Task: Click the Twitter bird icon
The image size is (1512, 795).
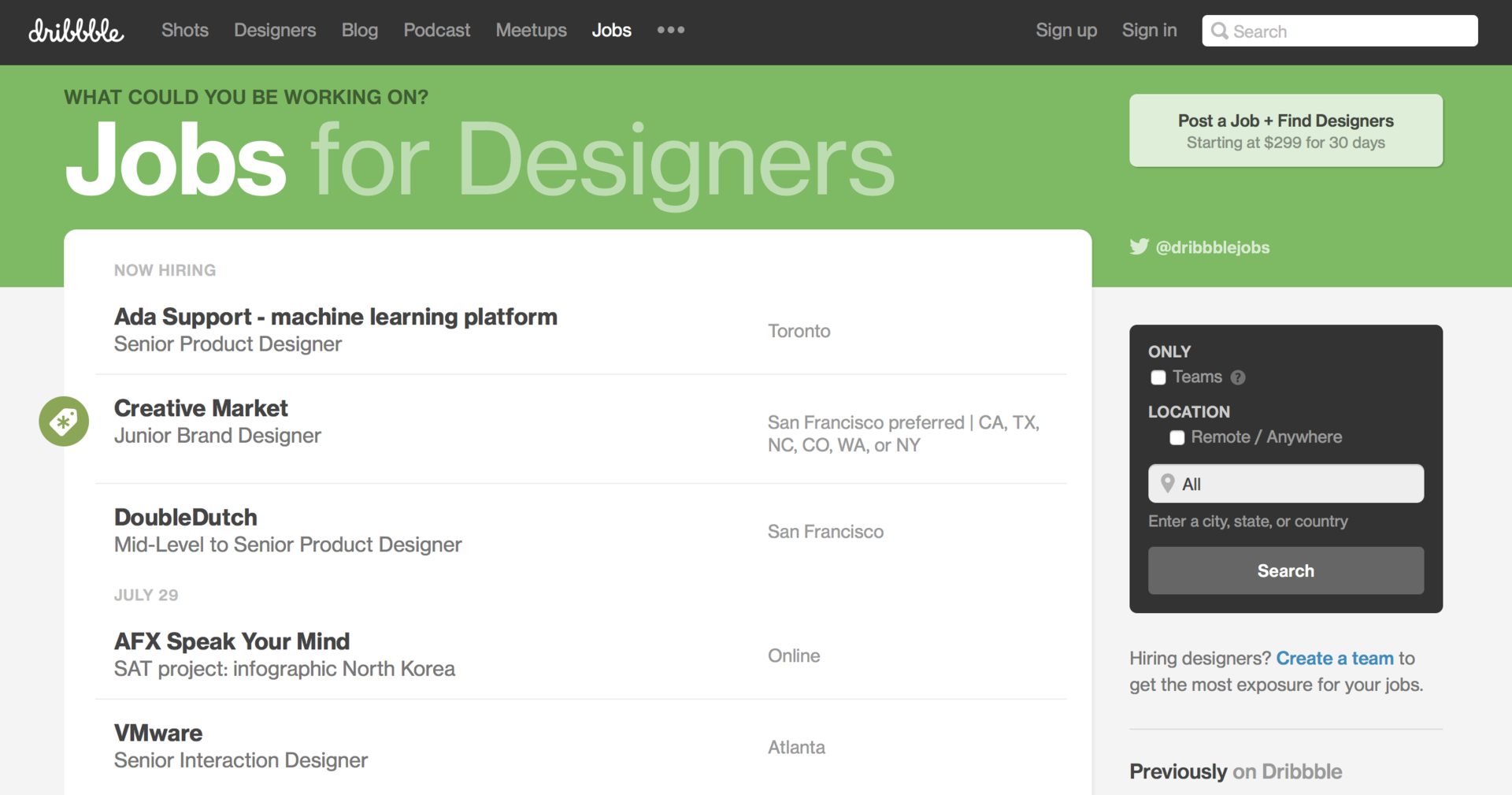Action: [1139, 247]
